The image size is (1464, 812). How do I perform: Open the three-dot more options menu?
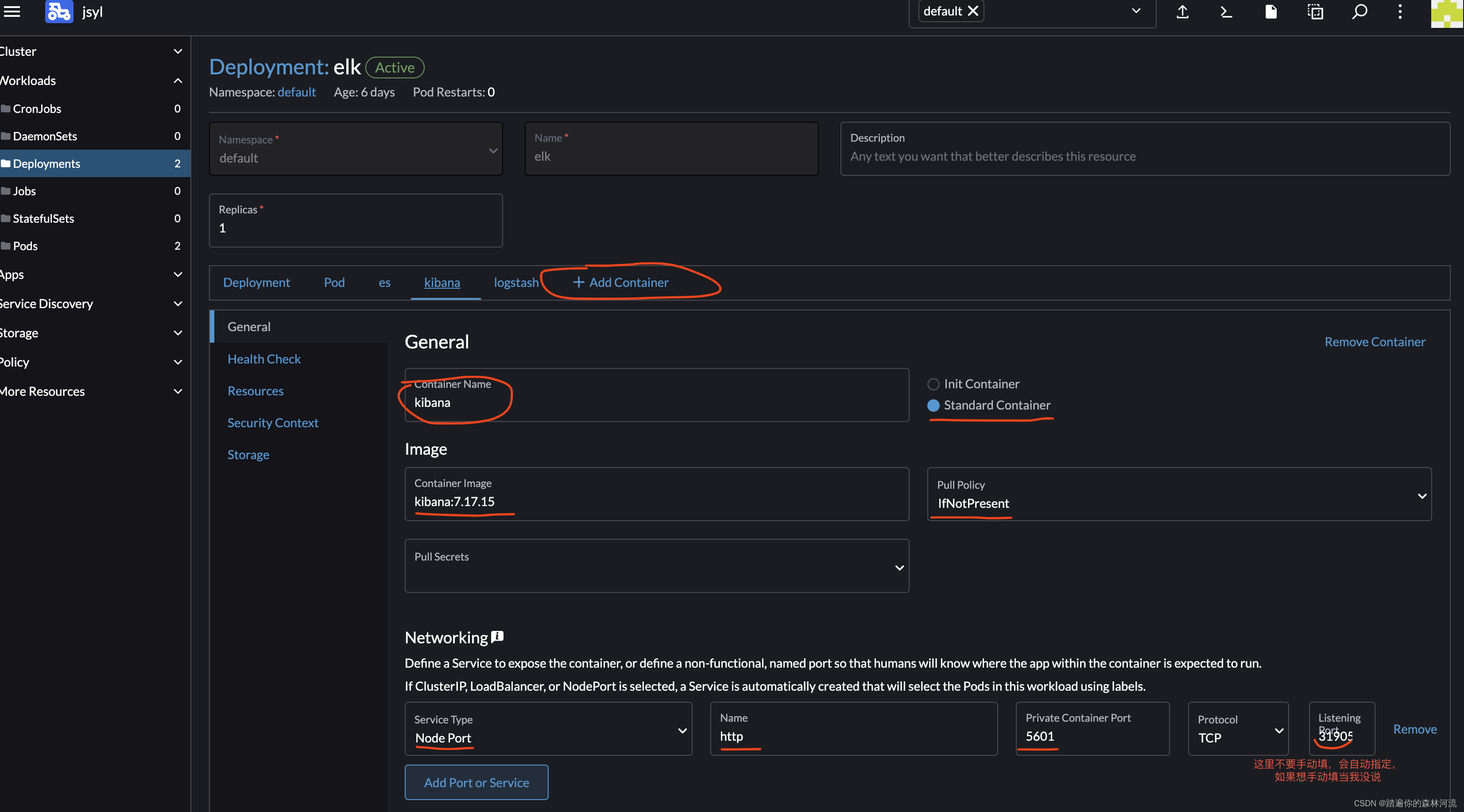[x=1400, y=12]
